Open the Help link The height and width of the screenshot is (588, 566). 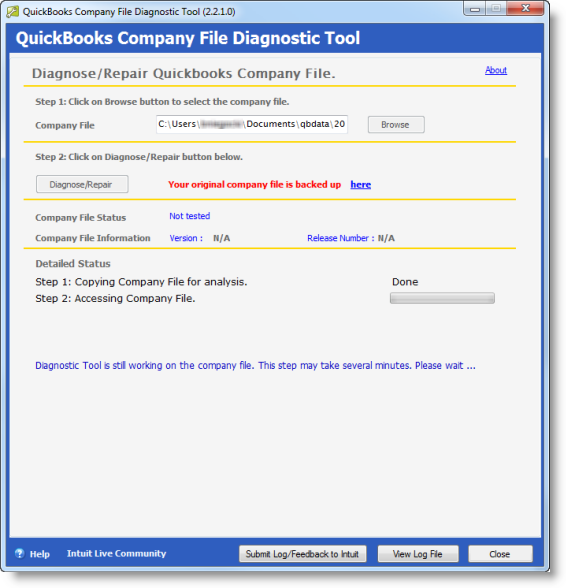[x=40, y=554]
